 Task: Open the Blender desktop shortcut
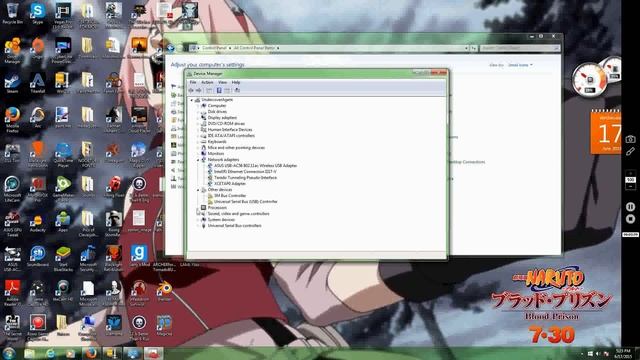pyautogui.click(x=164, y=291)
